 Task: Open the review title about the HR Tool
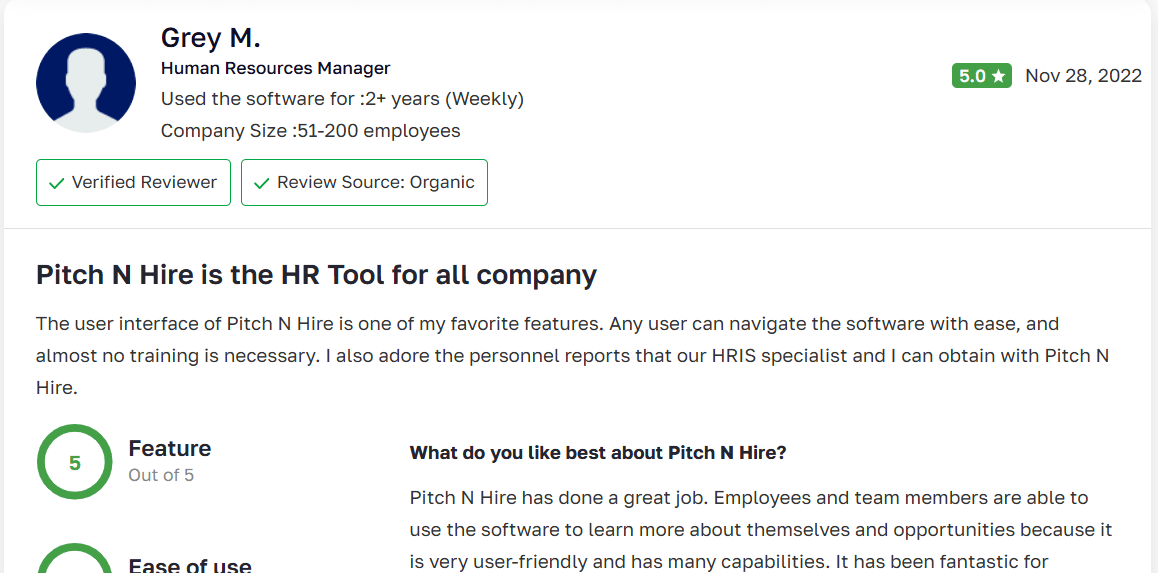pyautogui.click(x=316, y=275)
